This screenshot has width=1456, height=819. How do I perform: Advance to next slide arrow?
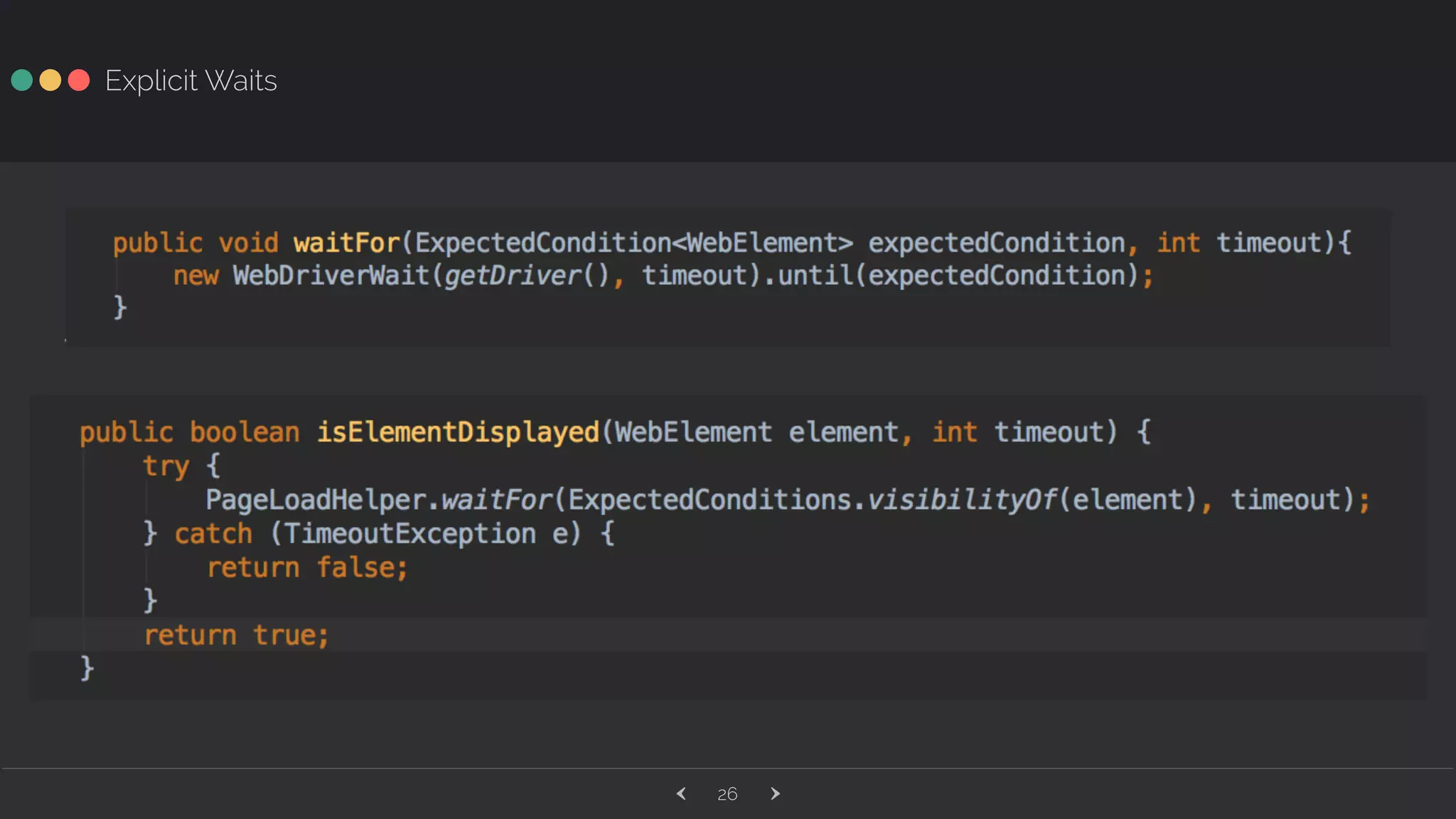(x=775, y=793)
